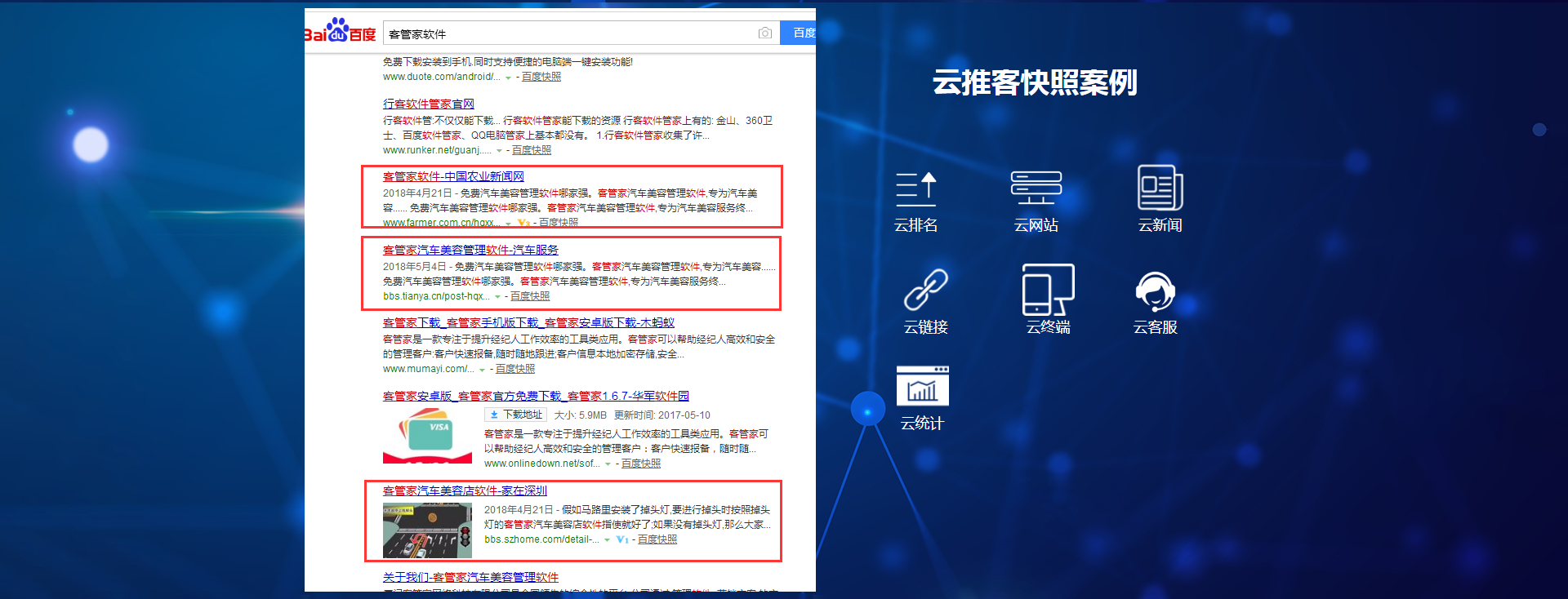This screenshot has height=599, width=1568.
Task: Expand the arrow beside bbs.tianya.cn/post-hqx
Action: 497,297
